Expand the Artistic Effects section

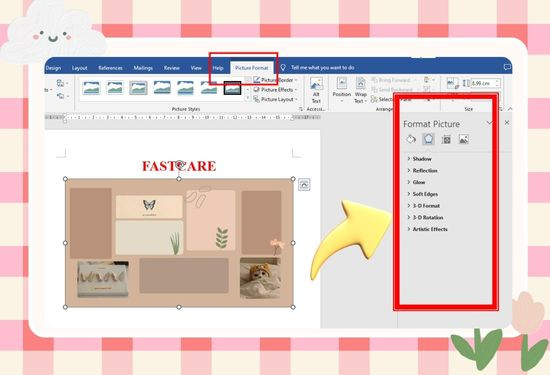pos(427,229)
